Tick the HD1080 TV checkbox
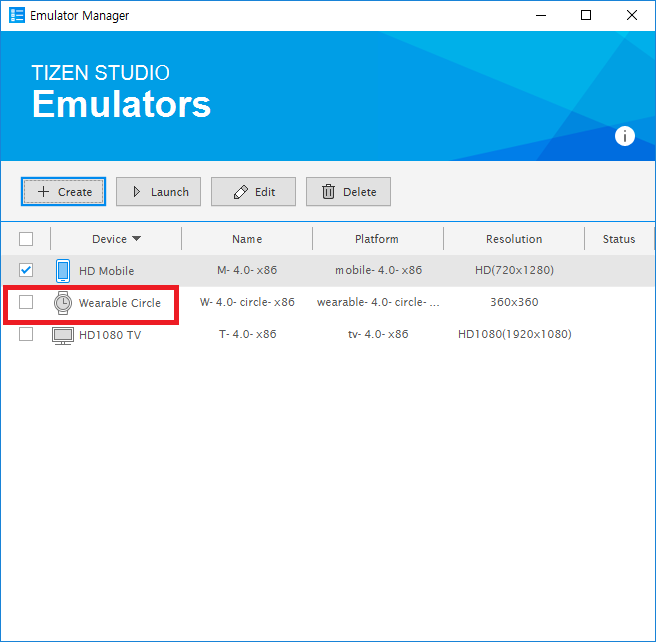The height and width of the screenshot is (642, 656). click(x=26, y=335)
